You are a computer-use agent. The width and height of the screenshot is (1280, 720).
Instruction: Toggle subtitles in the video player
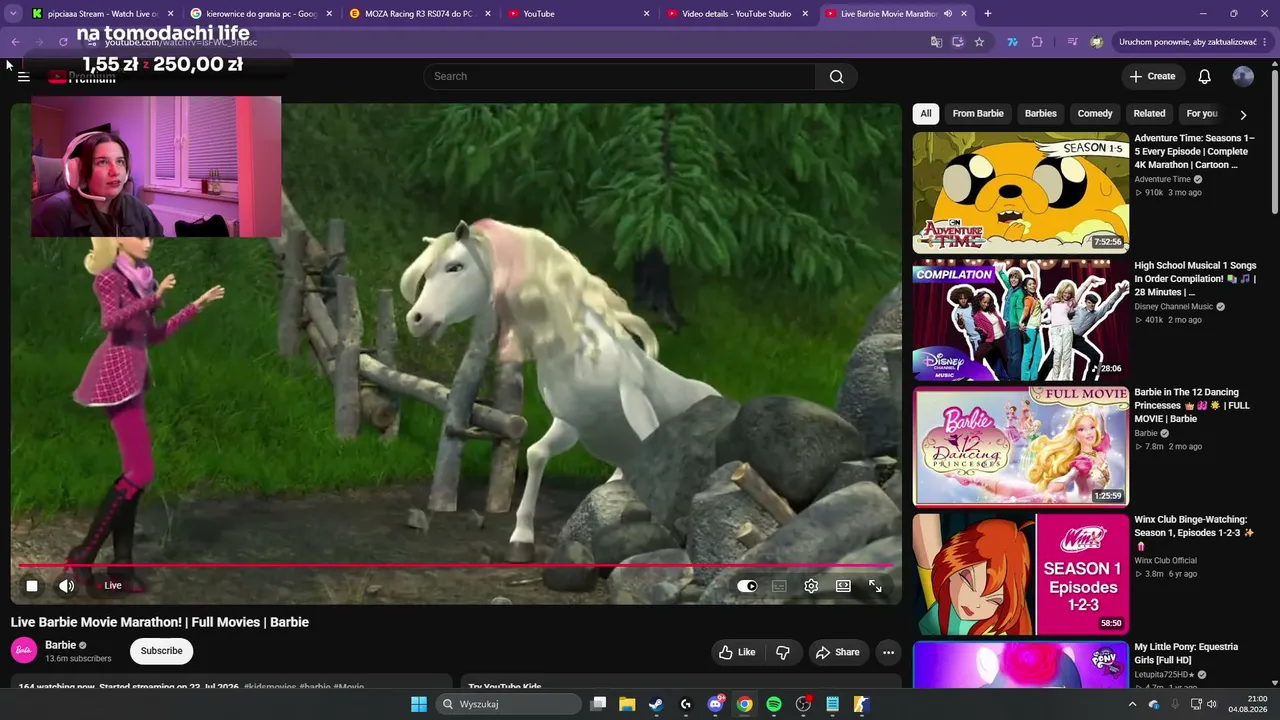(779, 586)
